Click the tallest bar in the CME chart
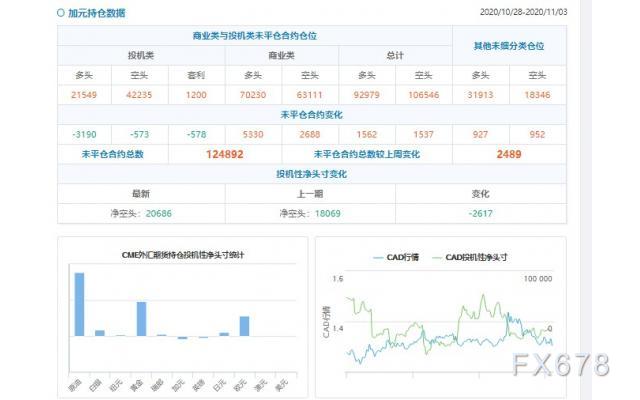The width and height of the screenshot is (640, 400). [x=79, y=304]
